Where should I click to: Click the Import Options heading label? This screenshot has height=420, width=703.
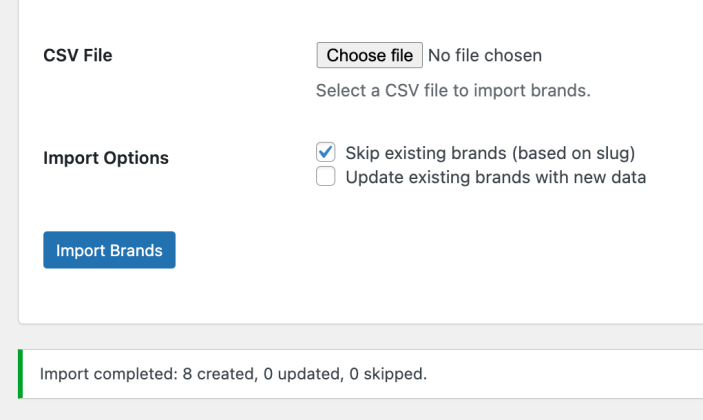[106, 158]
